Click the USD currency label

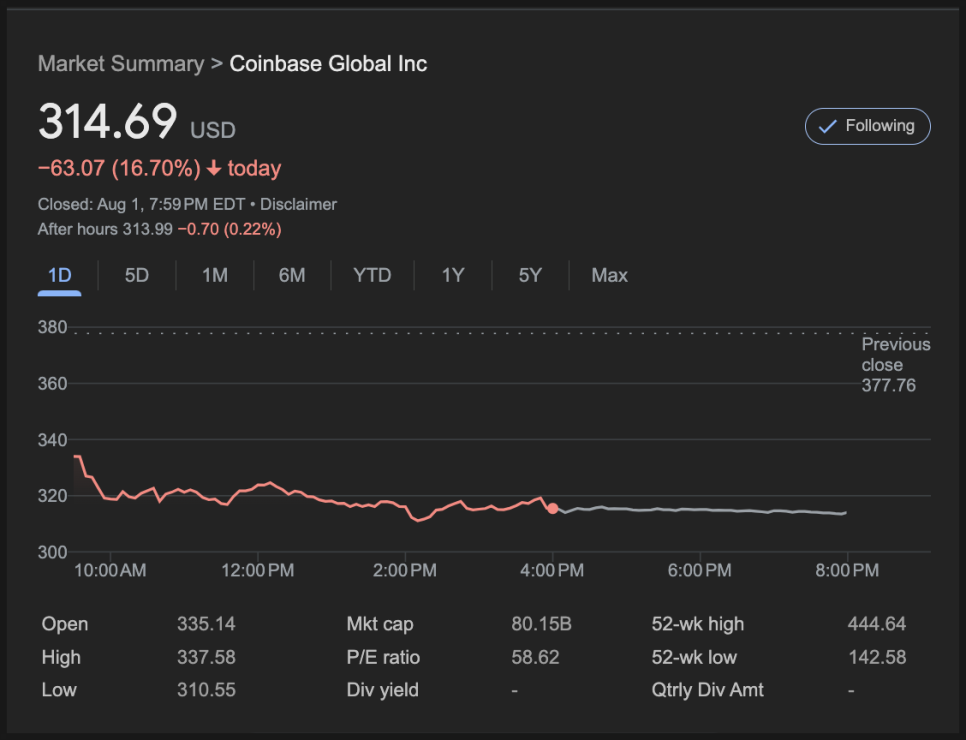(213, 131)
